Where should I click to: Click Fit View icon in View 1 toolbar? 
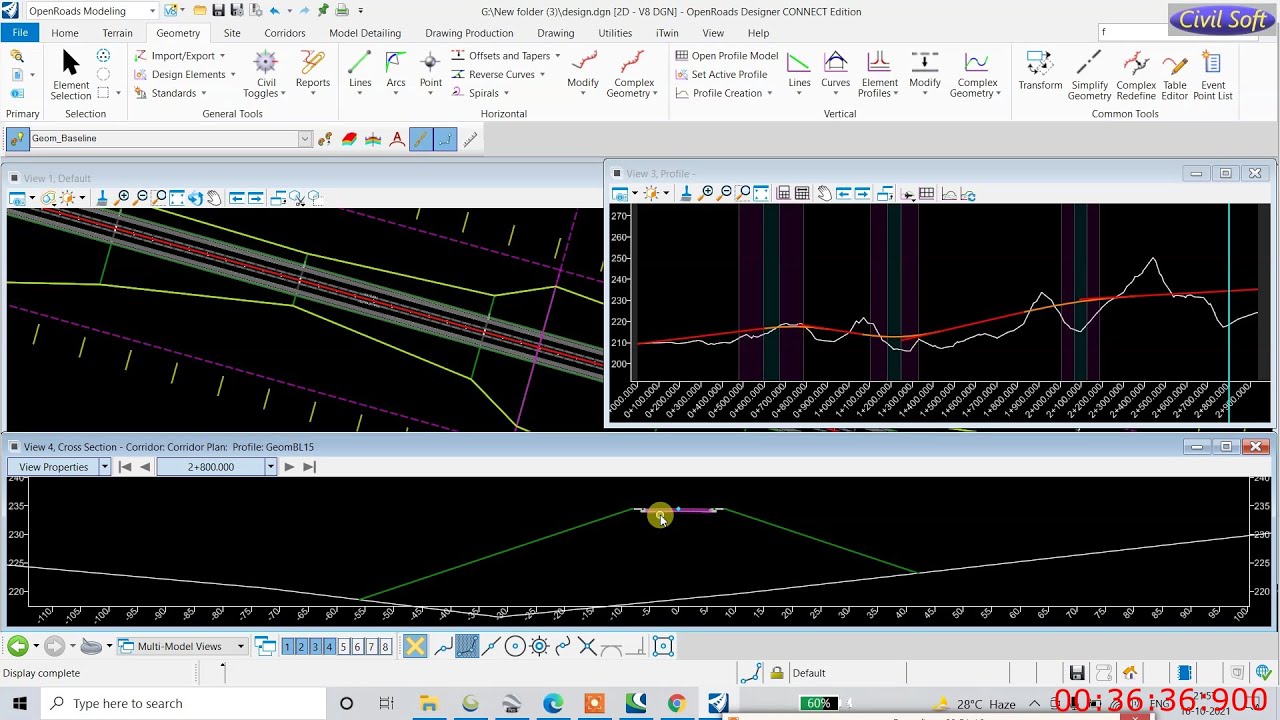tap(177, 198)
